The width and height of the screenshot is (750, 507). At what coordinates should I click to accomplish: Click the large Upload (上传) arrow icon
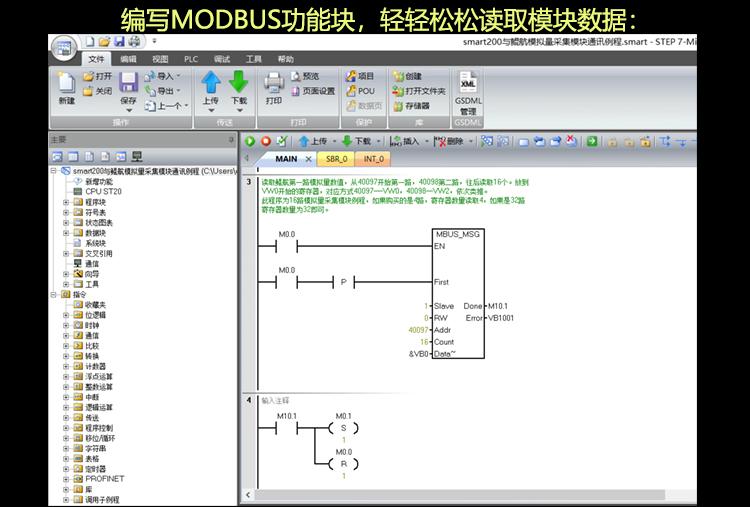coord(210,82)
